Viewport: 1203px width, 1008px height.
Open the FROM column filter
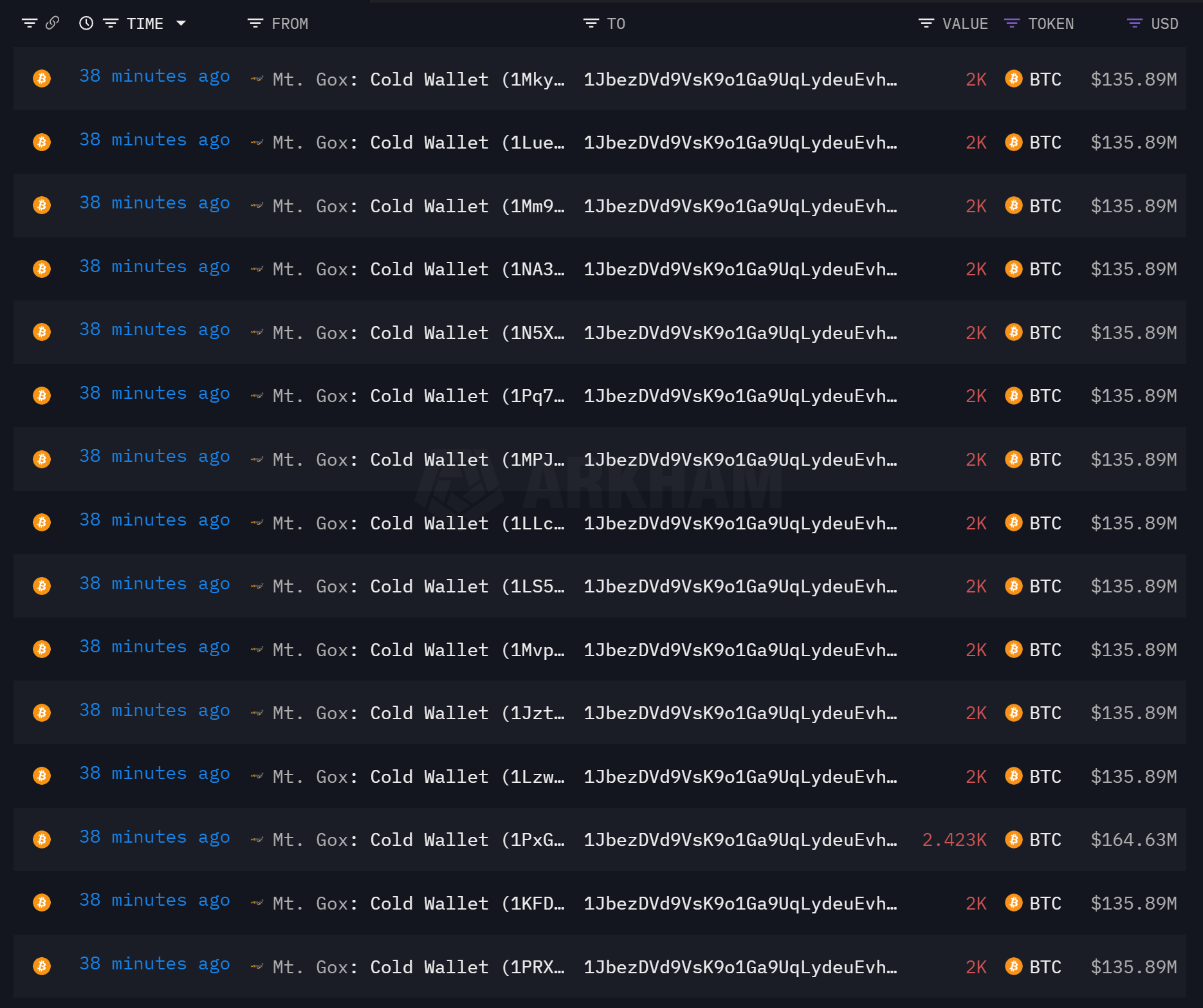pos(255,23)
